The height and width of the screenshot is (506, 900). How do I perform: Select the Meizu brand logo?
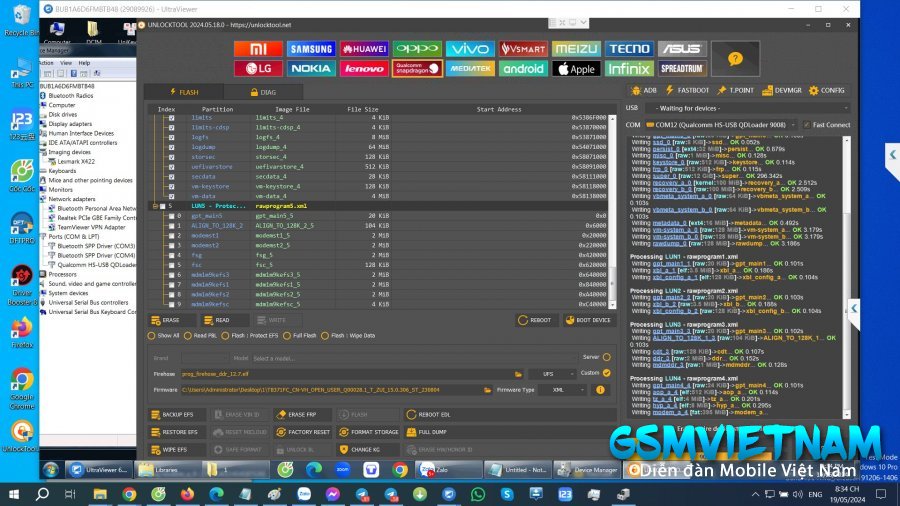point(576,49)
